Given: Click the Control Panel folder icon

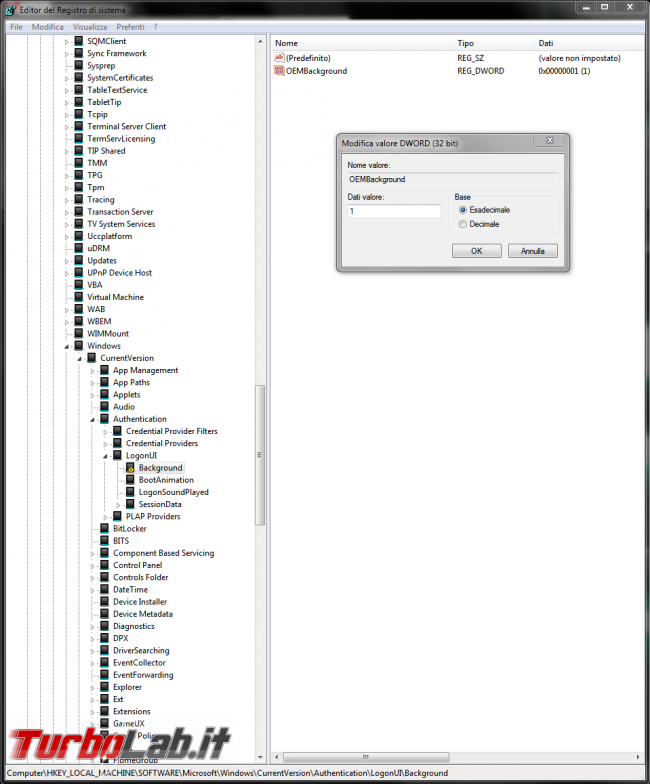Looking at the screenshot, I should (104, 565).
